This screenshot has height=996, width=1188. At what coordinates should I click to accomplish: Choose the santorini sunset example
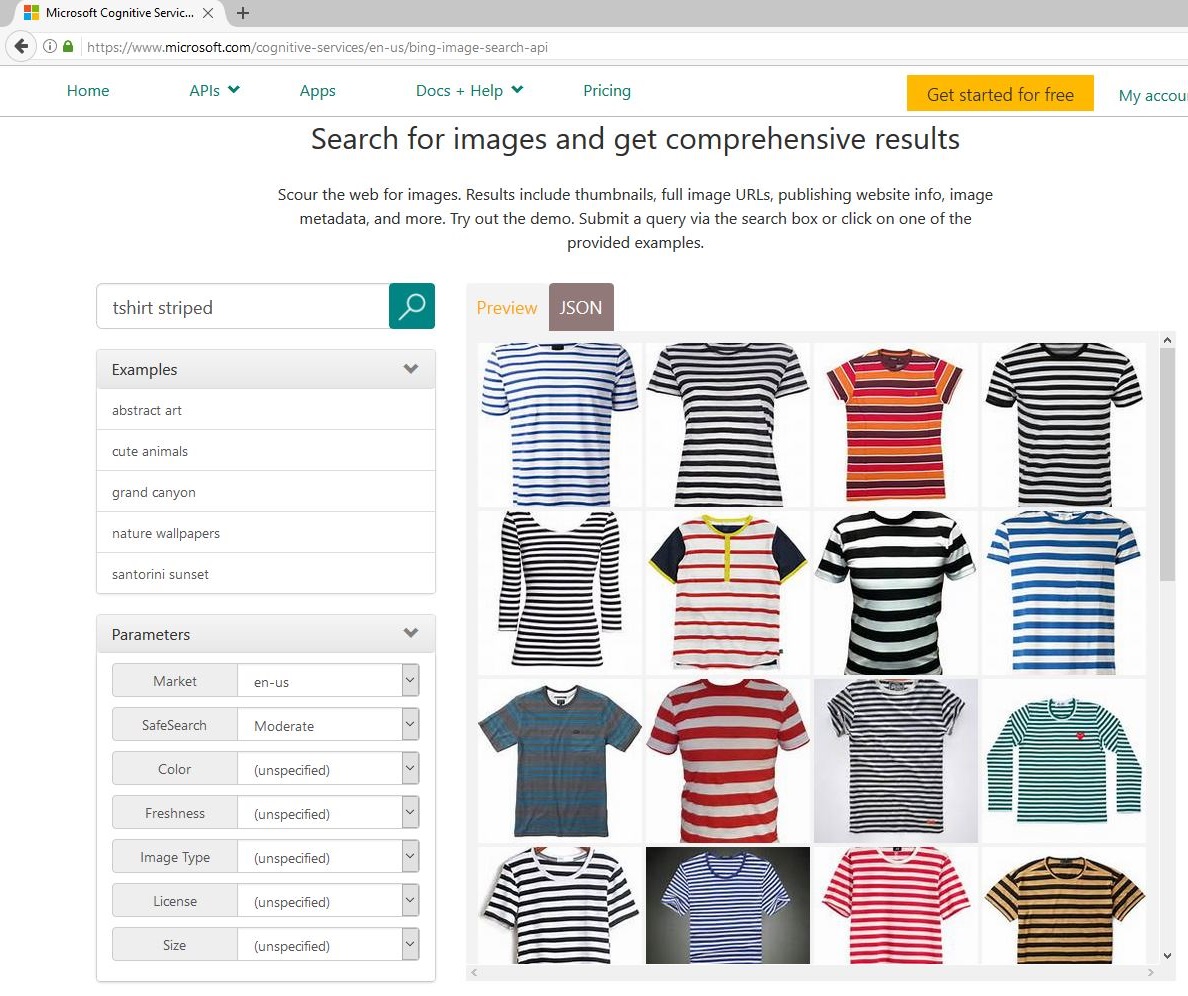(x=160, y=574)
